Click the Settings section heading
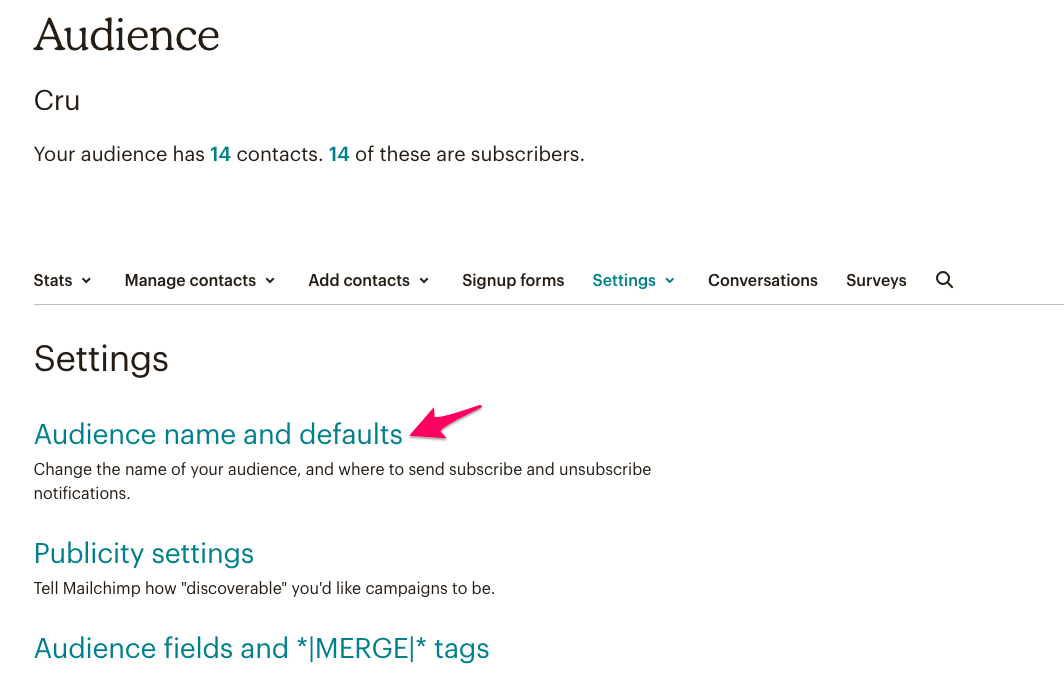Screen dimensions: 1064x673 (x=101, y=359)
